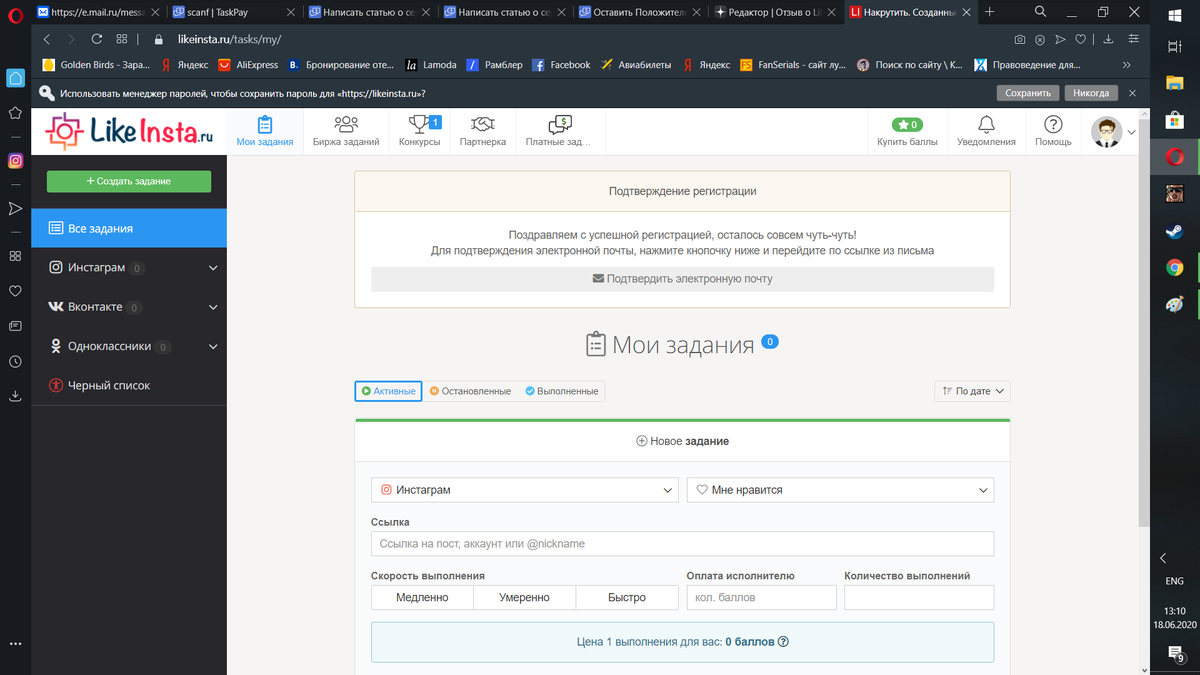Click the LikeInsta.ru logo
The width and height of the screenshot is (1200, 675).
(x=130, y=131)
